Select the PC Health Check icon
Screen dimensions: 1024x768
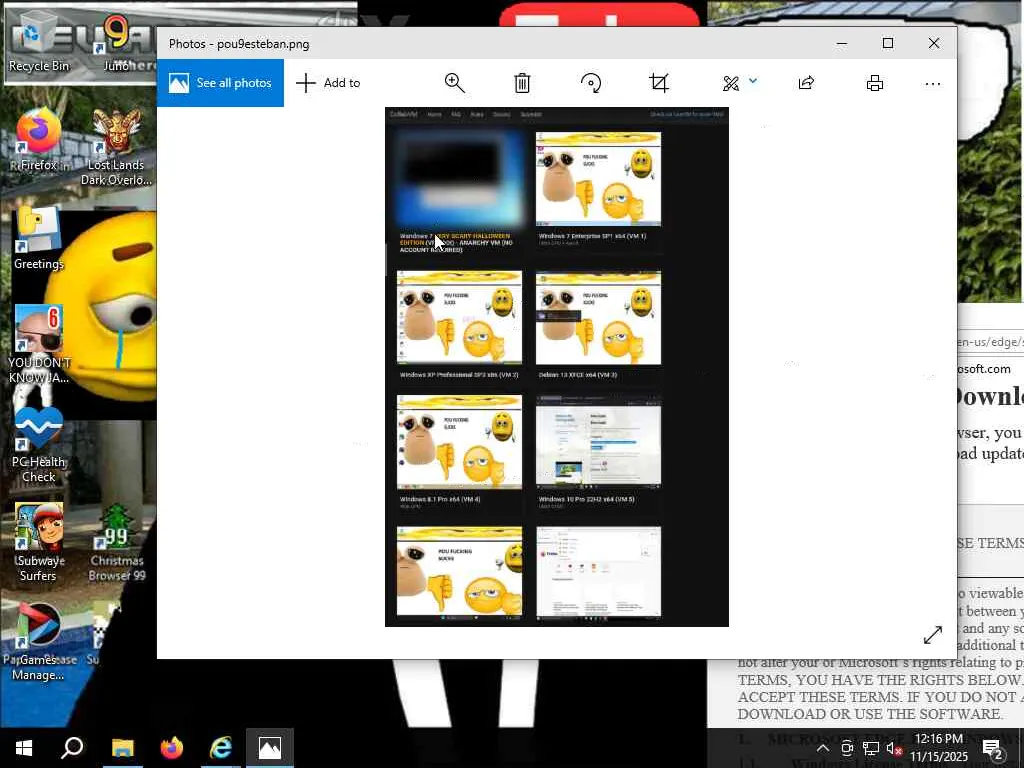(39, 444)
